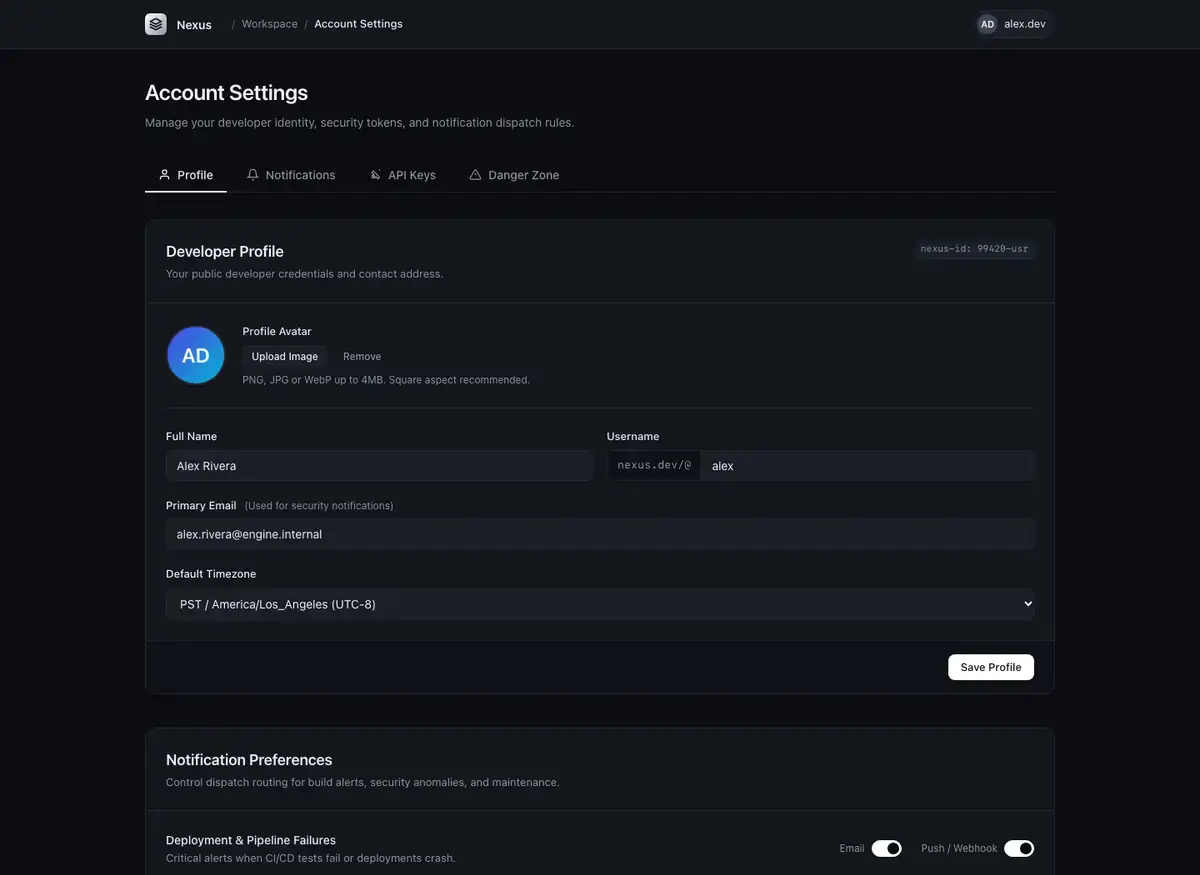This screenshot has height=875, width=1200.
Task: Click the Account Settings breadcrumb
Action: (x=358, y=24)
